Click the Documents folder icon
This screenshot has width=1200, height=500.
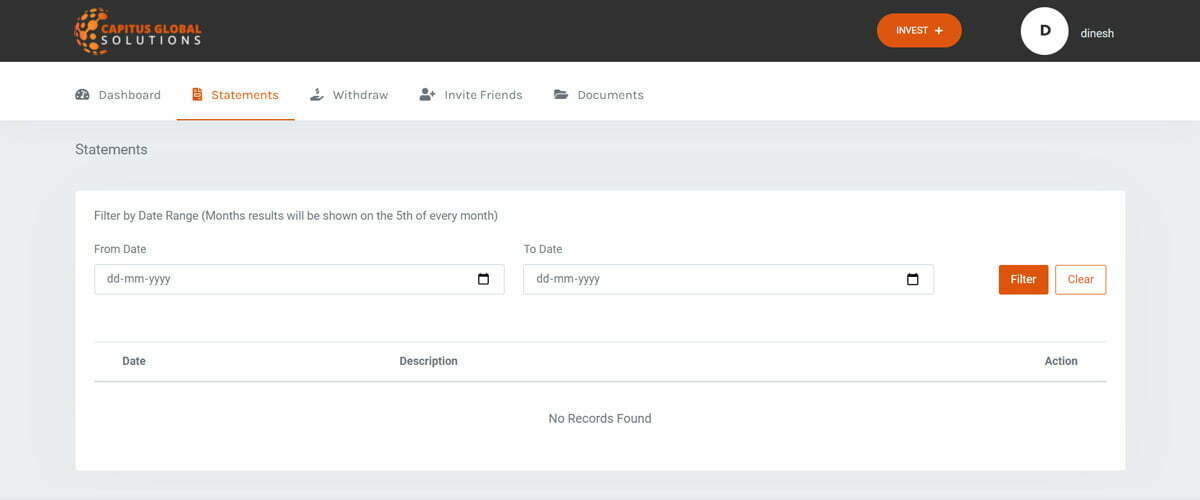pyautogui.click(x=561, y=95)
